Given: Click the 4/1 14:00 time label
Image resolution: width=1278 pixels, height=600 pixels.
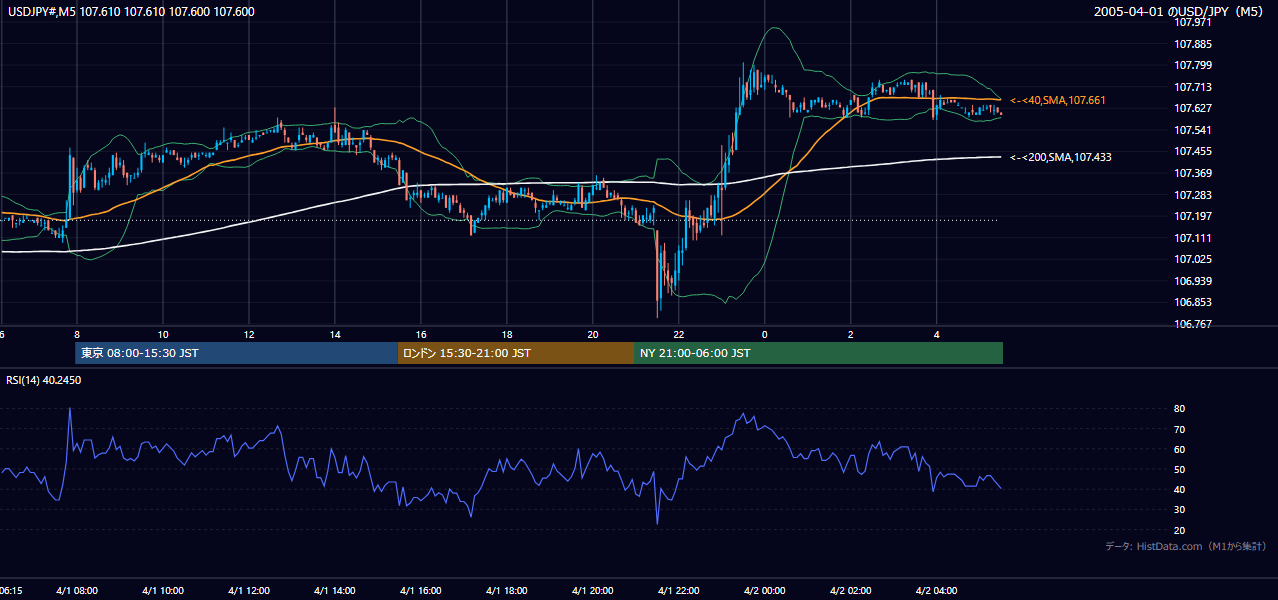Looking at the screenshot, I should pyautogui.click(x=335, y=590).
